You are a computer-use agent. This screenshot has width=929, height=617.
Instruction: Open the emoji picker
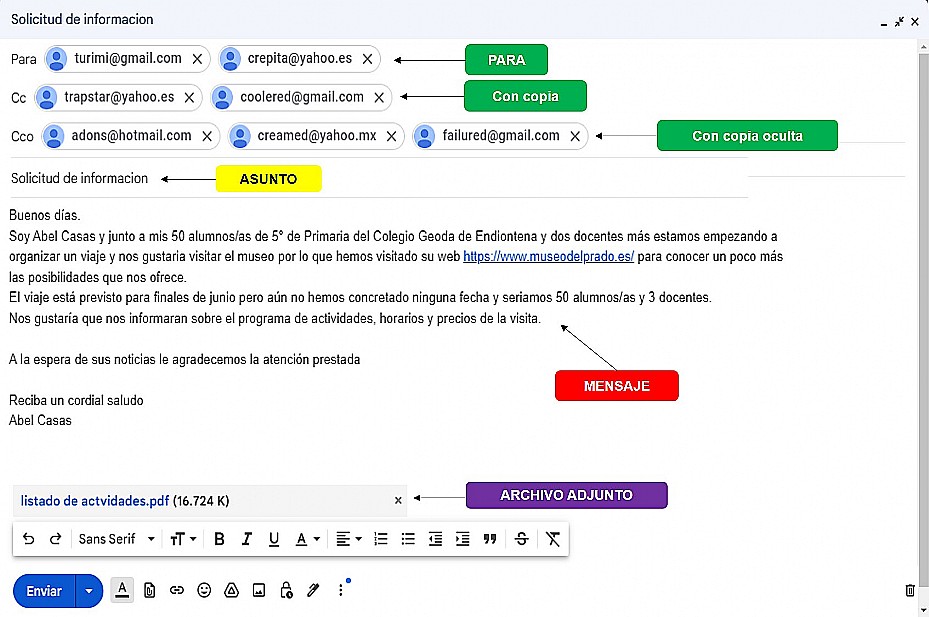[x=204, y=591]
